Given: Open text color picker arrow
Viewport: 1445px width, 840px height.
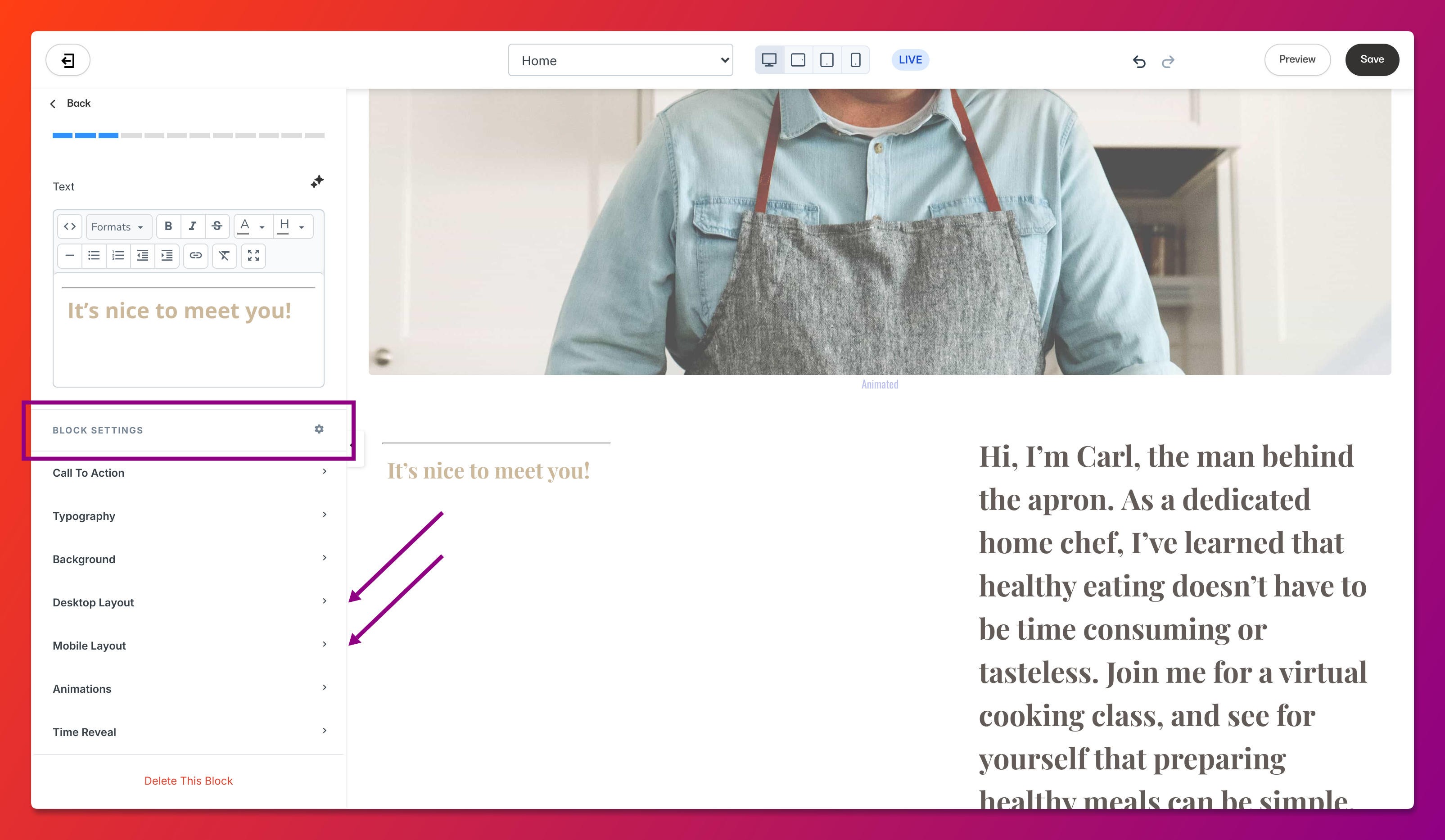Looking at the screenshot, I should coord(262,227).
